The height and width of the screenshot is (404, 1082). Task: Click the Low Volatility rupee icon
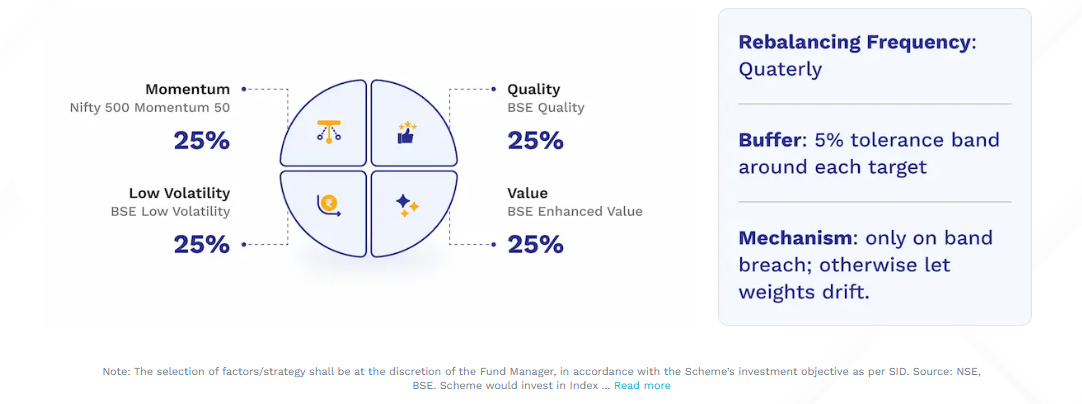(x=327, y=204)
